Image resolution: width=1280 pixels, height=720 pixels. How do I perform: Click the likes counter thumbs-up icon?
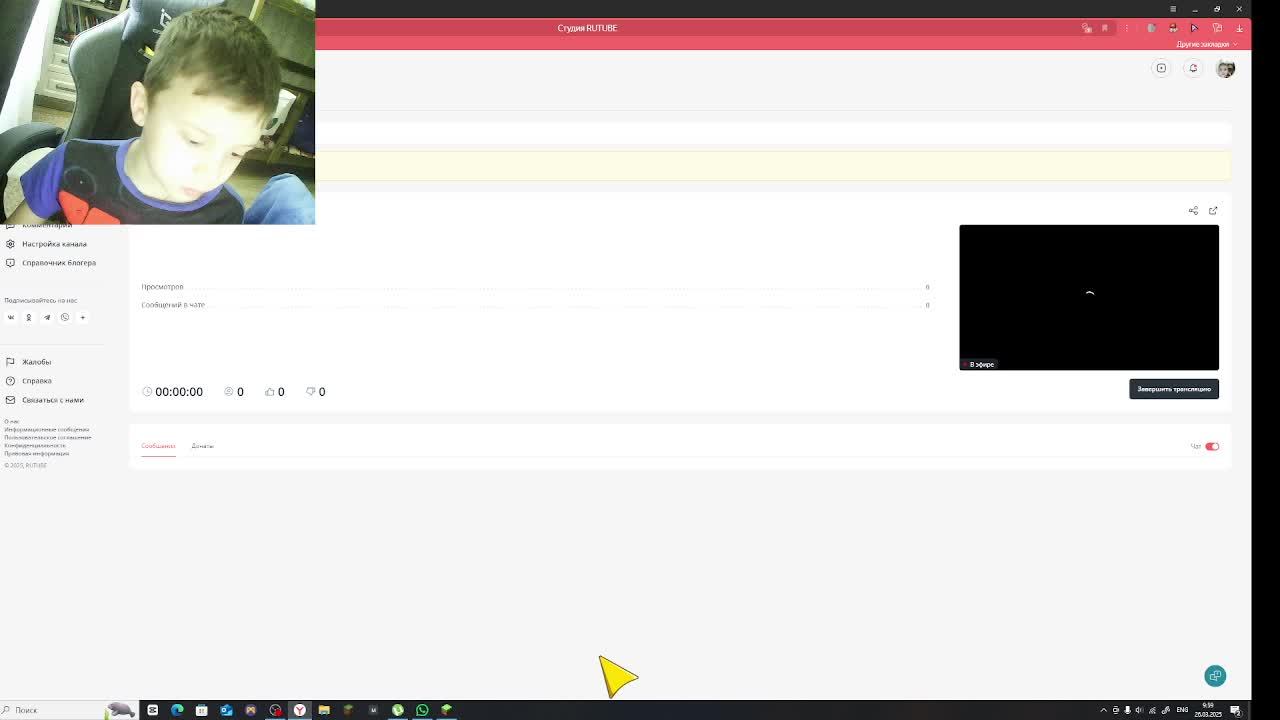point(269,392)
